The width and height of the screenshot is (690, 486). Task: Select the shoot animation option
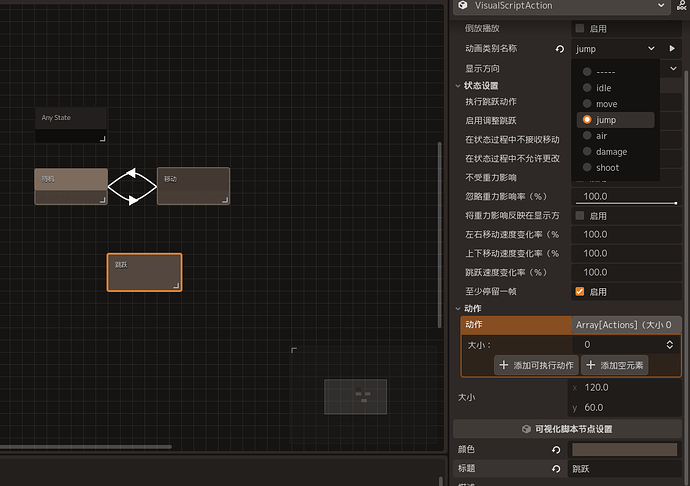pyautogui.click(x=615, y=167)
